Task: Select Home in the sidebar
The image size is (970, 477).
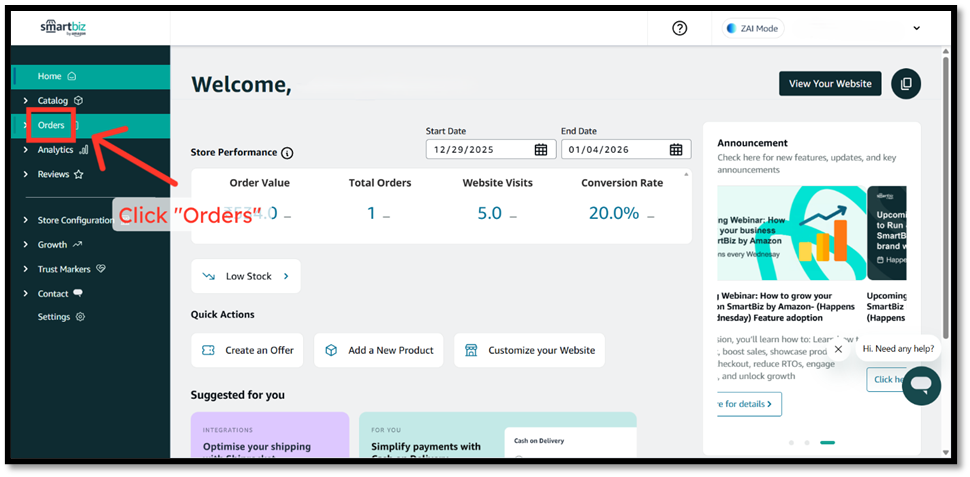Action: [50, 76]
